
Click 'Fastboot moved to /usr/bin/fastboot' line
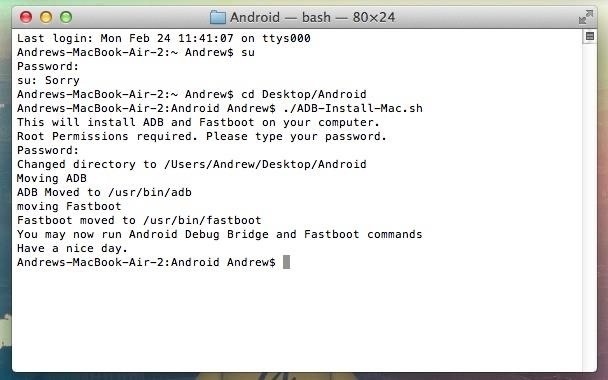139,220
